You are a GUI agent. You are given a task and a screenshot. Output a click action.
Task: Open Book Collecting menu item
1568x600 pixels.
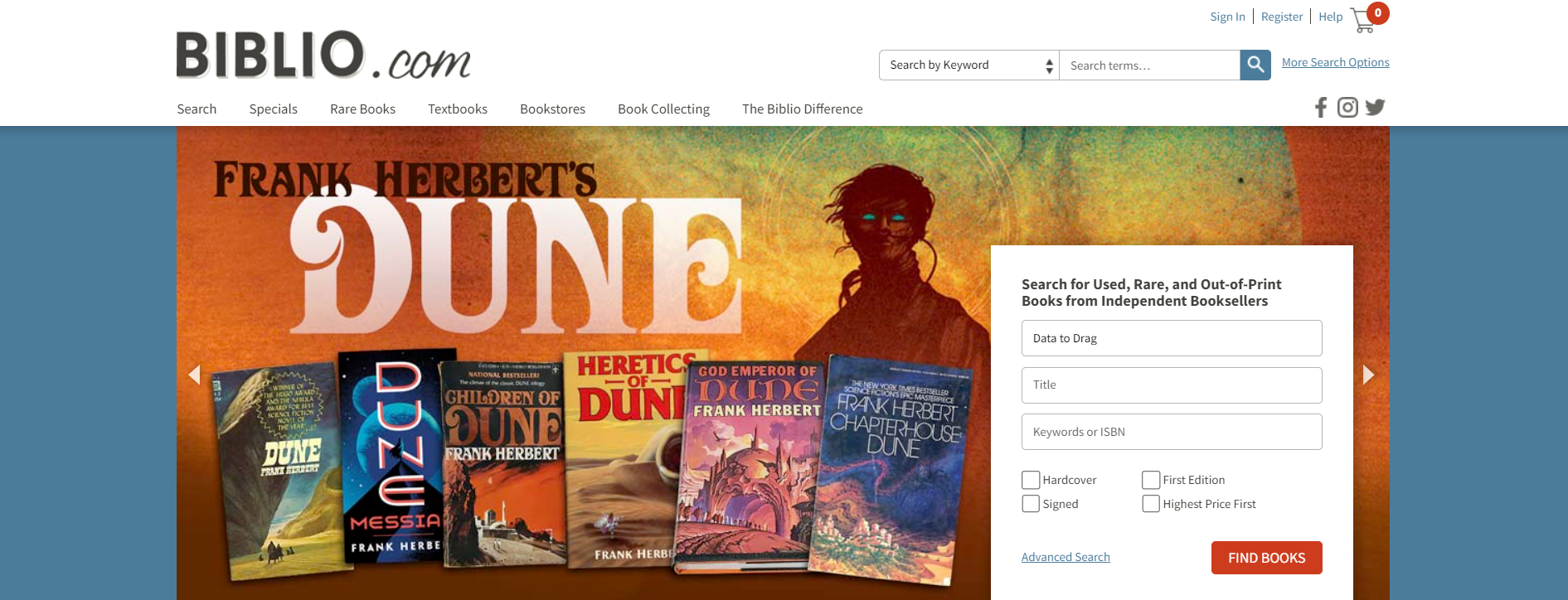click(x=663, y=109)
